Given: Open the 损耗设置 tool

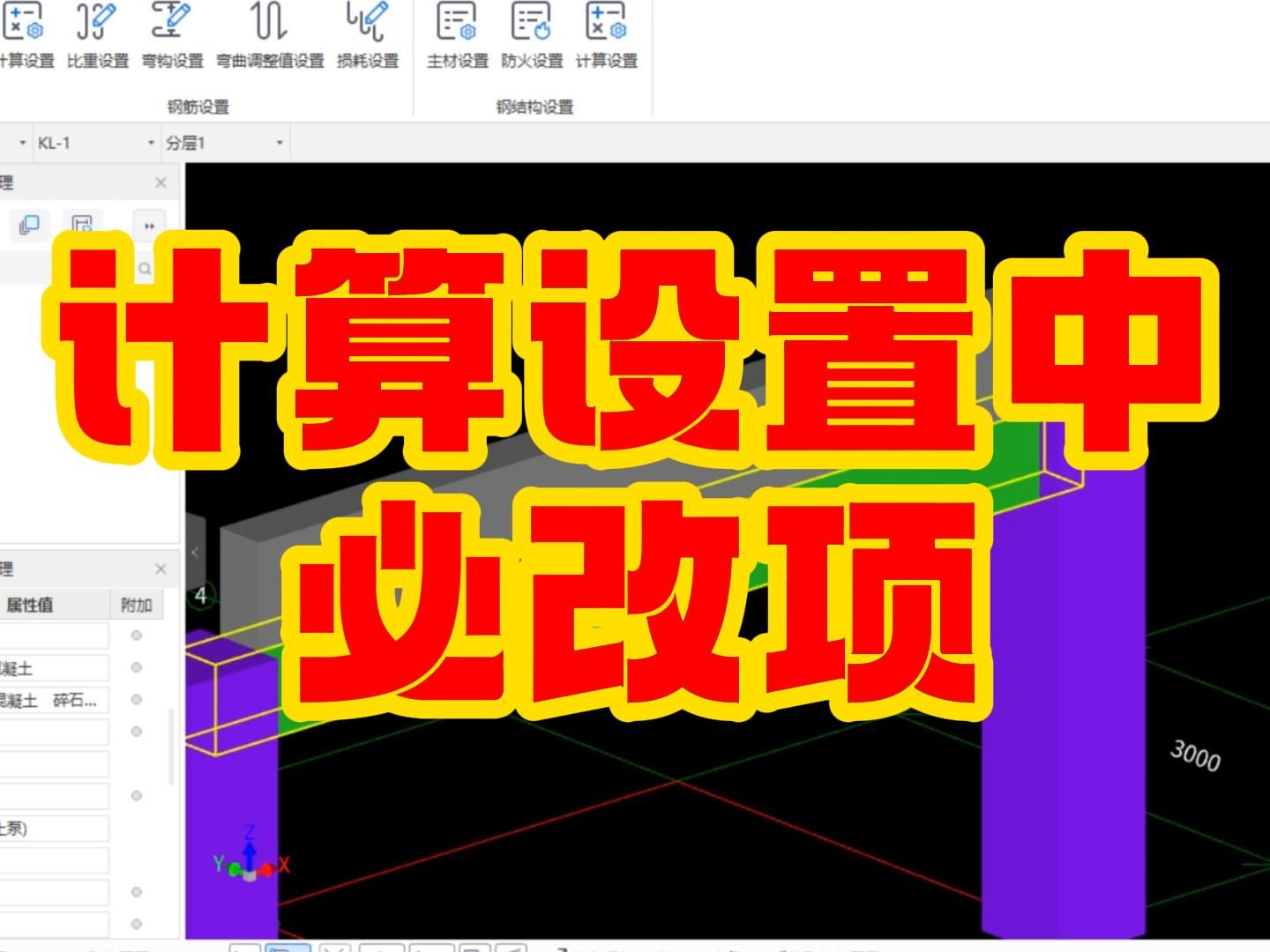Looking at the screenshot, I should [367, 35].
